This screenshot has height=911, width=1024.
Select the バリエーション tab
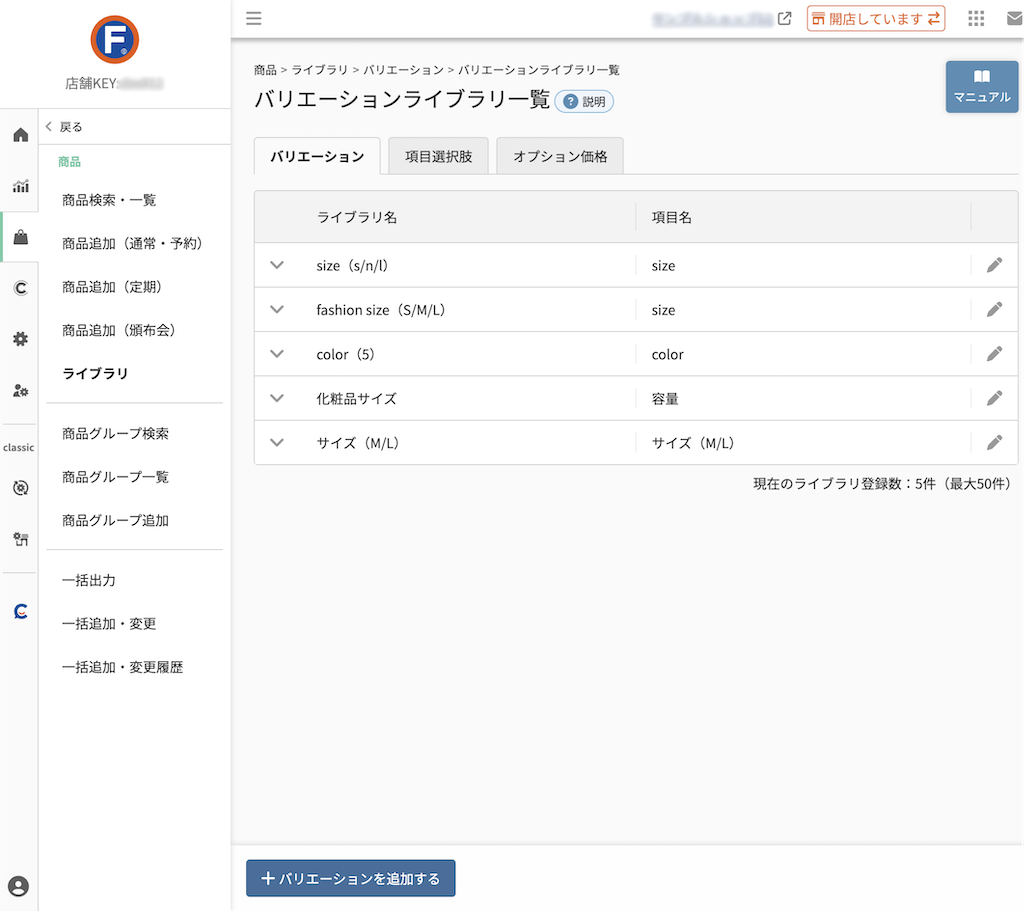pyautogui.click(x=317, y=156)
